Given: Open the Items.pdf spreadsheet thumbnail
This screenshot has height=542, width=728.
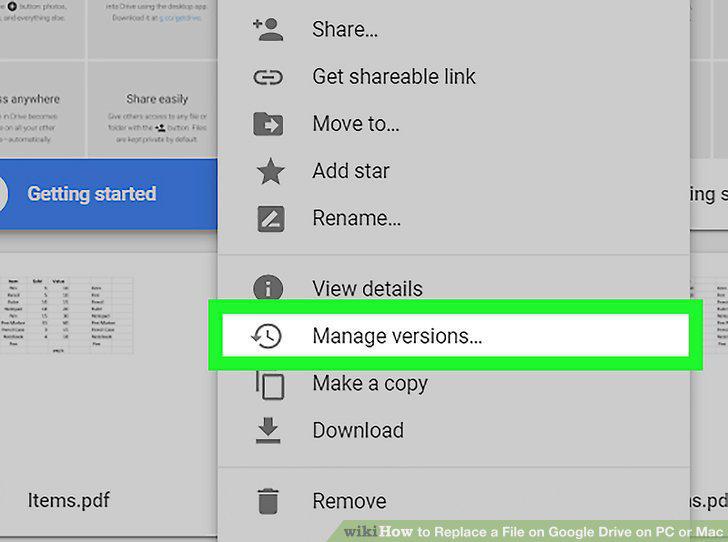Looking at the screenshot, I should [66, 315].
